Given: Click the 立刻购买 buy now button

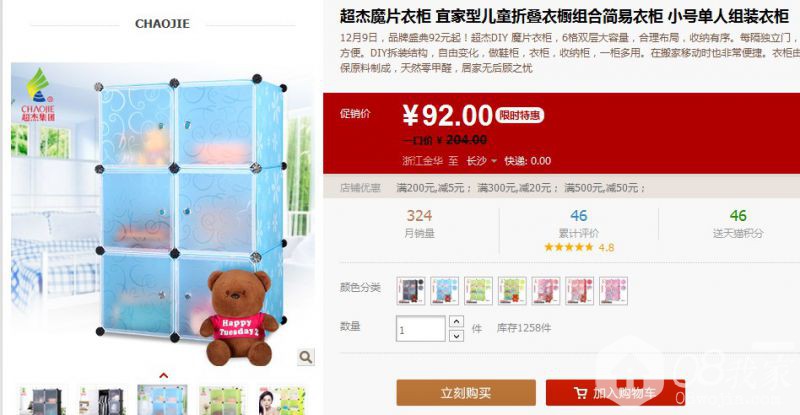Looking at the screenshot, I should 466,393.
